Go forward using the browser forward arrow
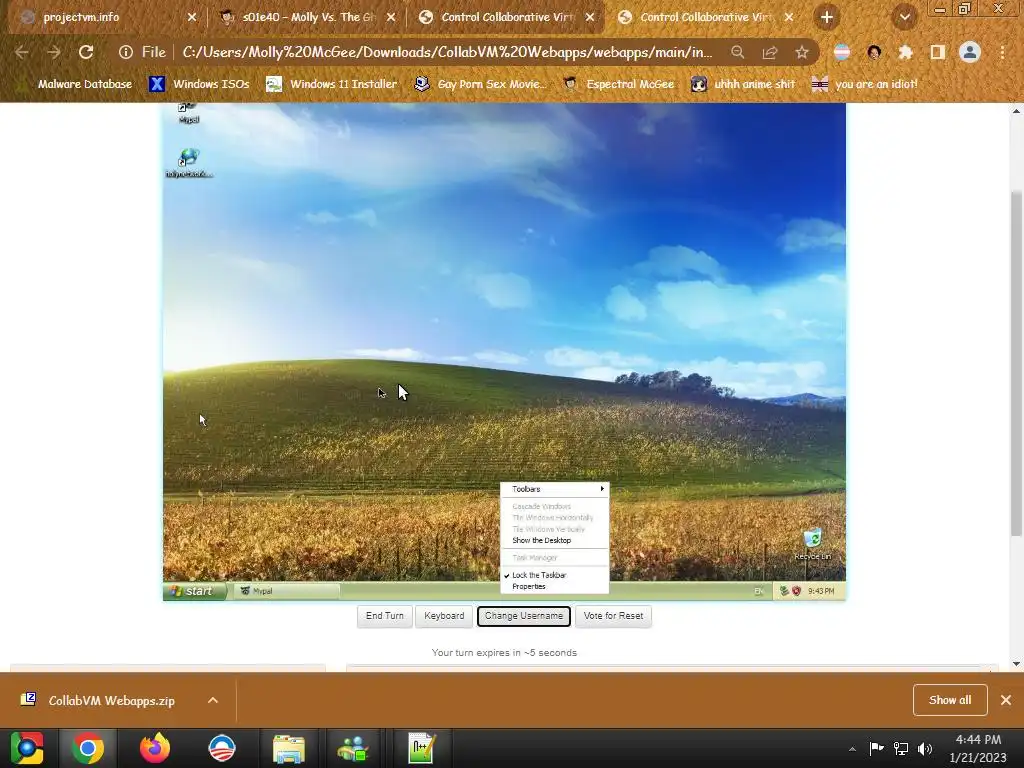 point(54,52)
